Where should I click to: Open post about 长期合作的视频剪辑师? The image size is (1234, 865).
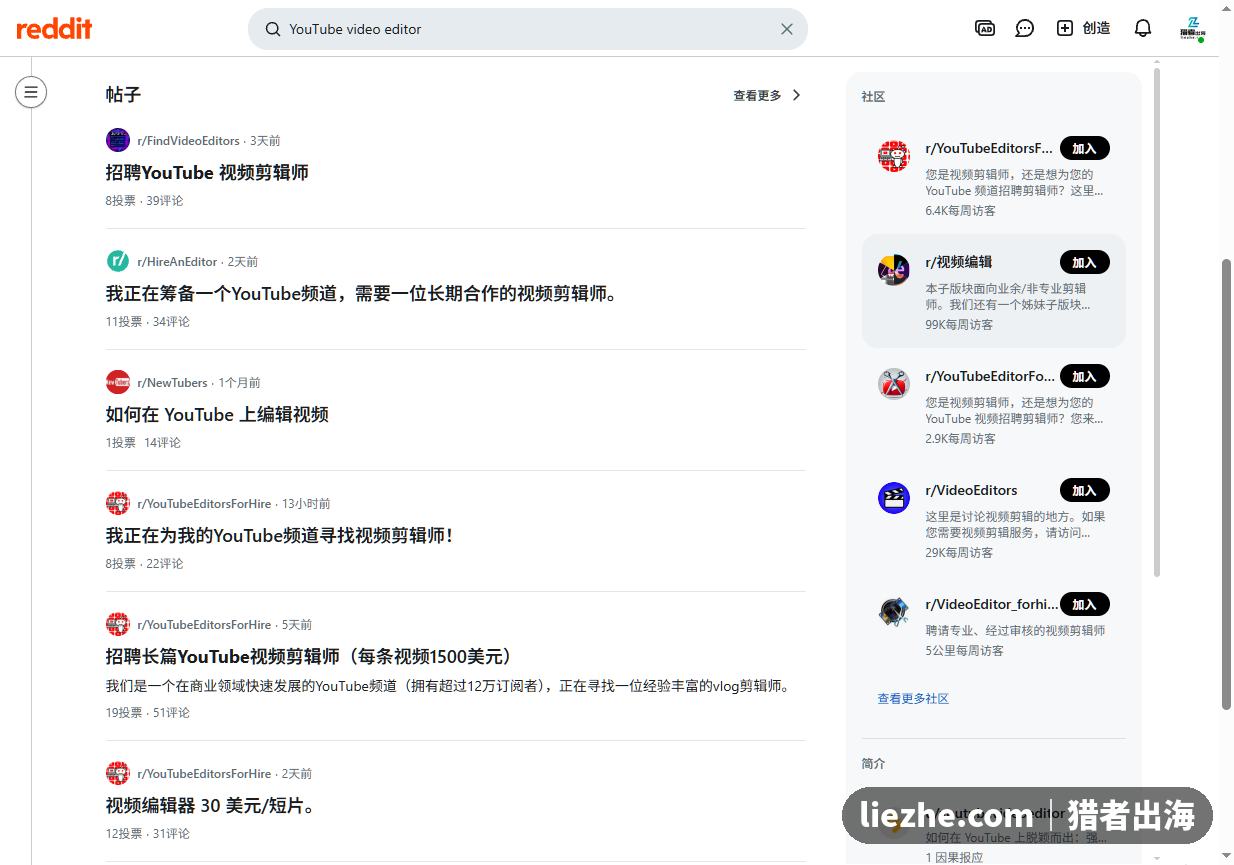363,293
